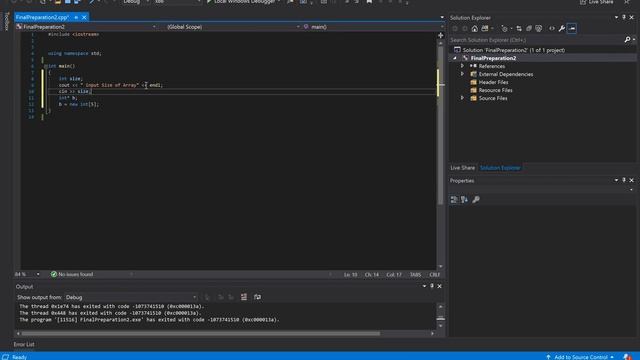The height and width of the screenshot is (360, 640).
Task: Toggle Preview Selected Items button
Action: point(571,29)
